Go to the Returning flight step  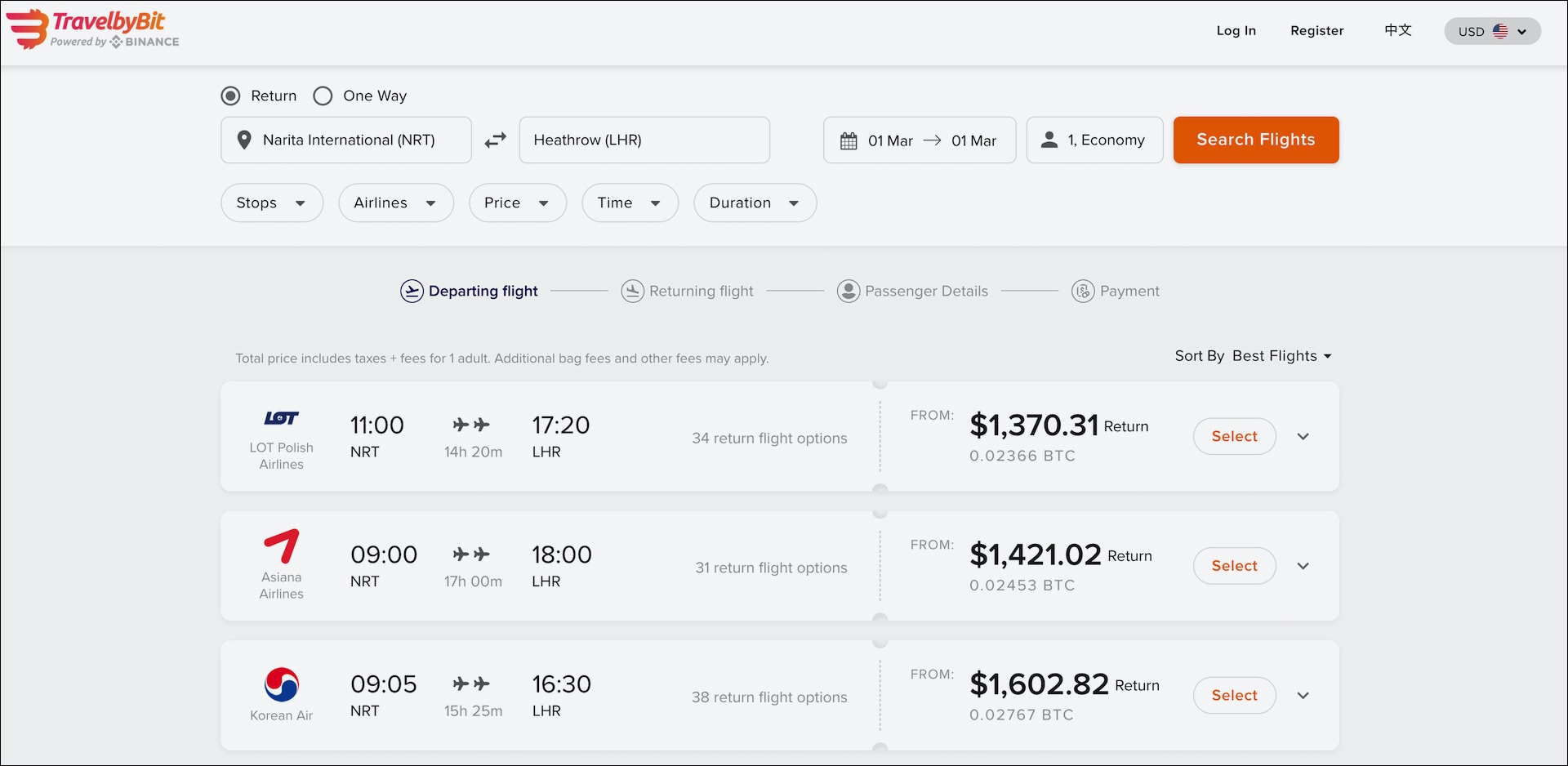(x=688, y=291)
